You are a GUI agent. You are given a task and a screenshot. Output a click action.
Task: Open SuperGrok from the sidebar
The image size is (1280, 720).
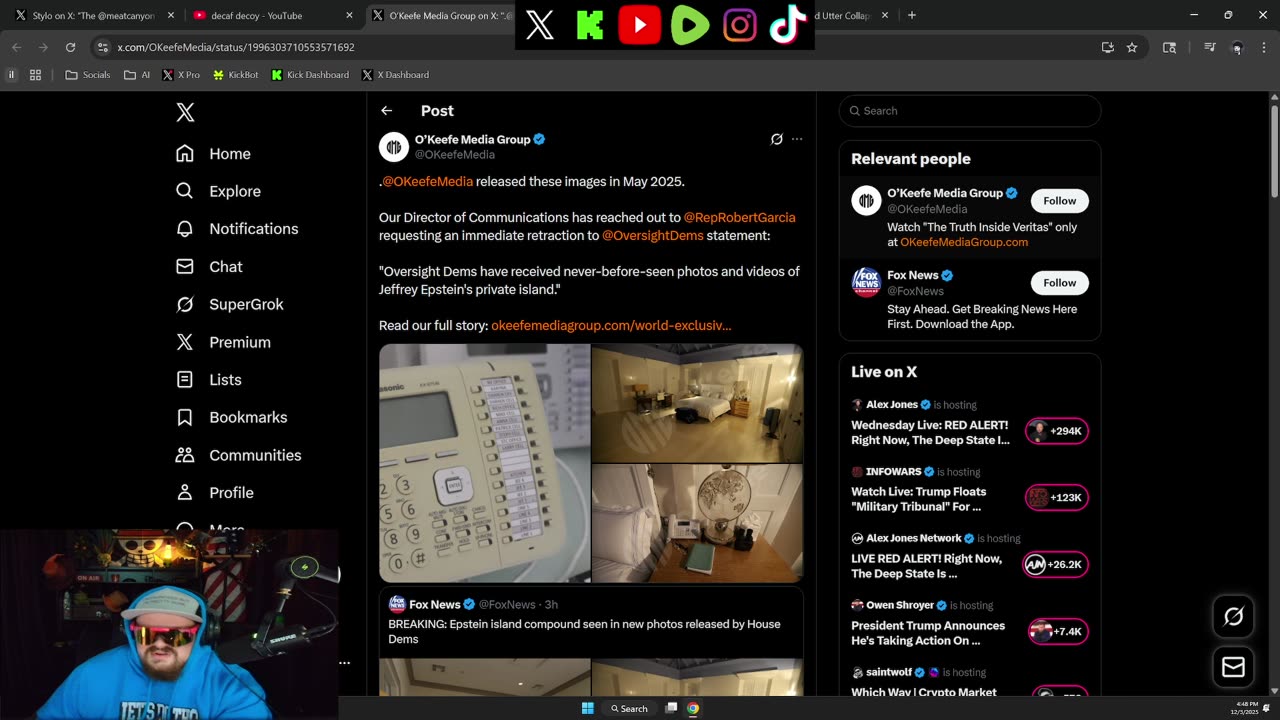[229, 304]
